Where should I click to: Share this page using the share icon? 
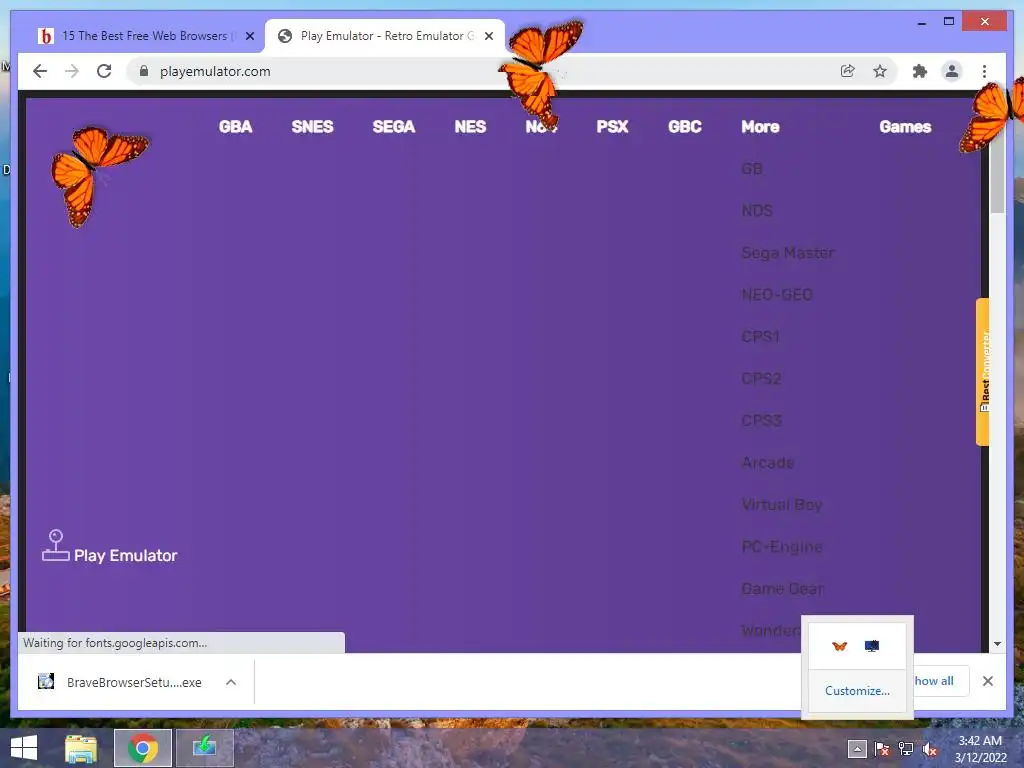click(848, 71)
